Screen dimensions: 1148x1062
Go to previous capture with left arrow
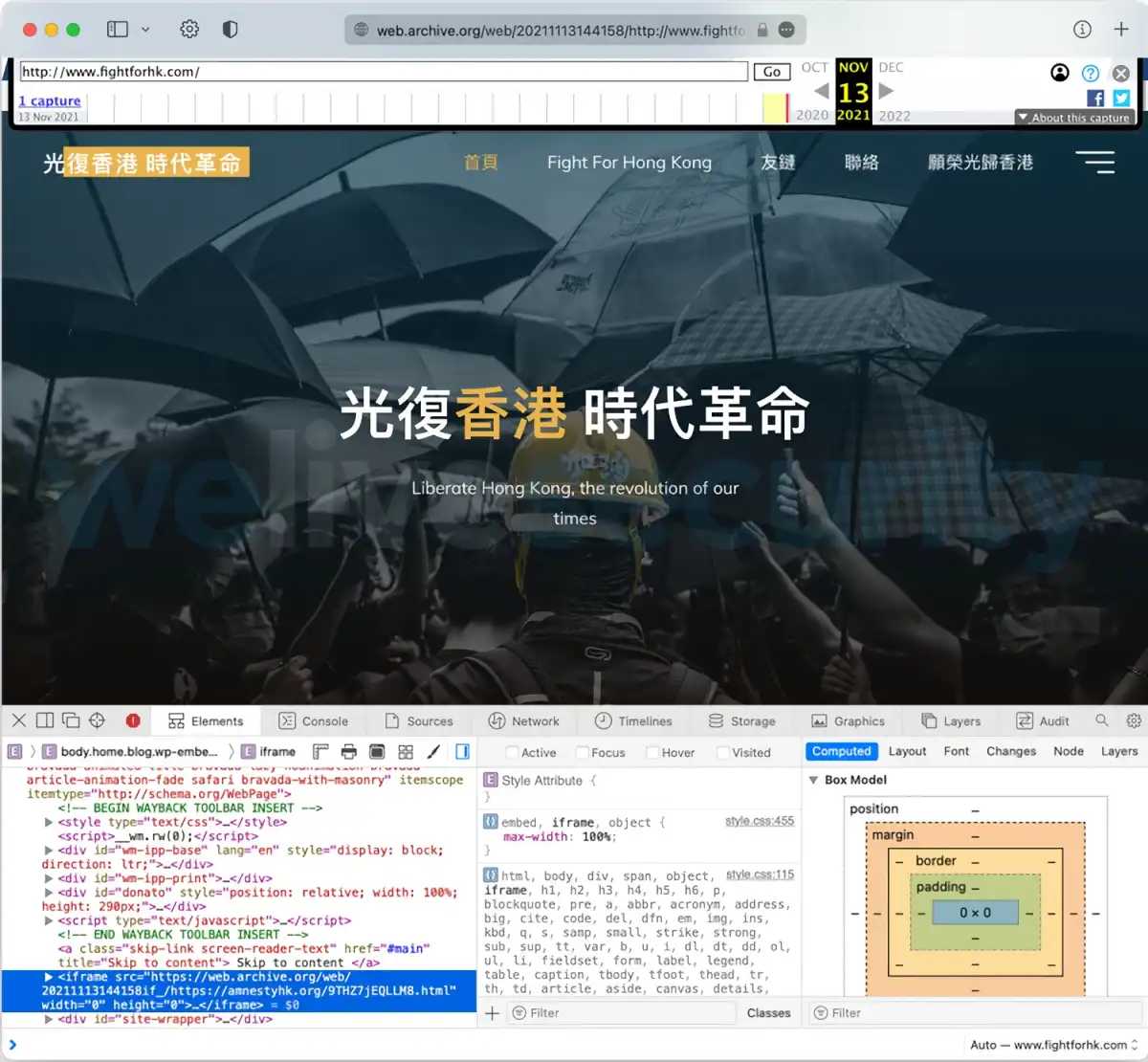[x=822, y=91]
